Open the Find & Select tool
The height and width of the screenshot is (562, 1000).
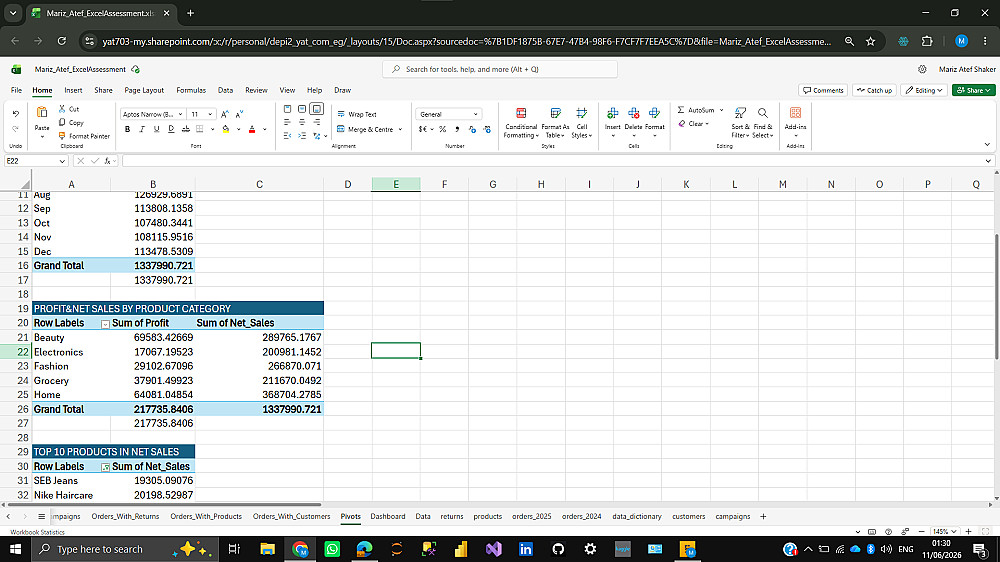[762, 122]
